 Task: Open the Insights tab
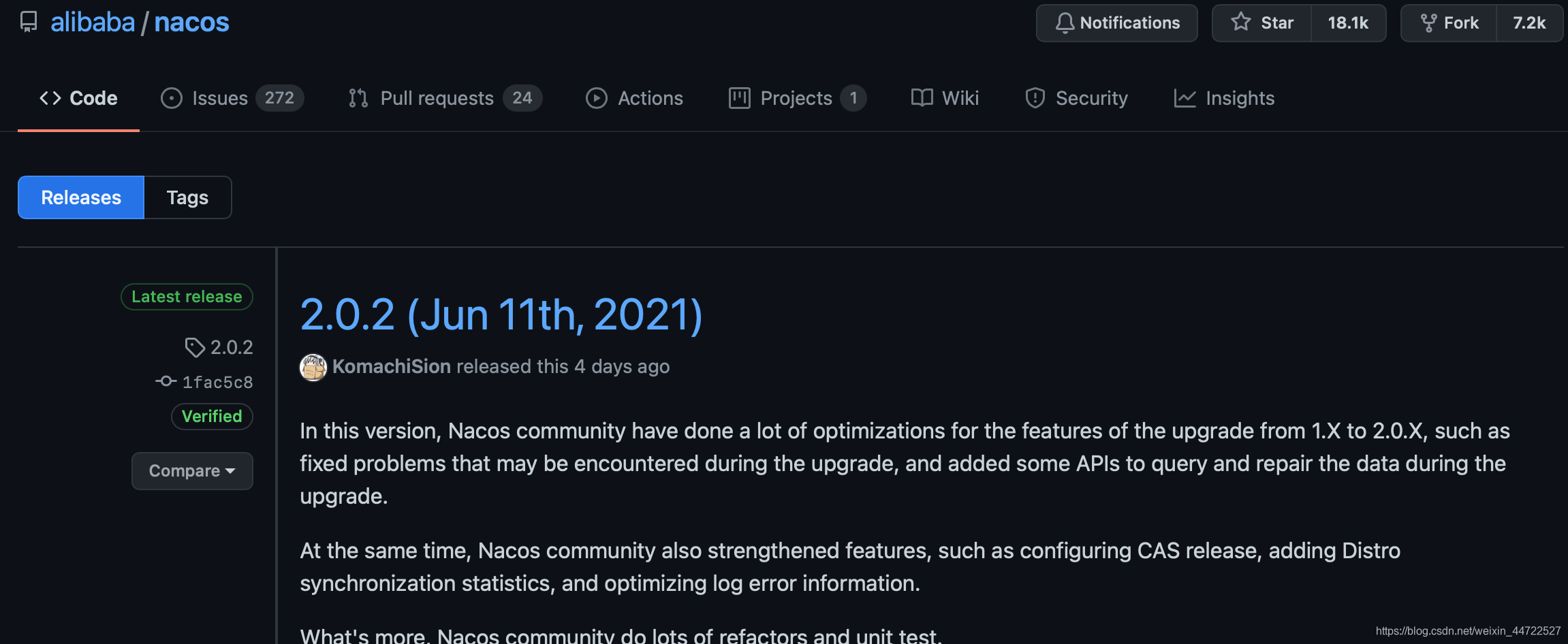point(1224,98)
